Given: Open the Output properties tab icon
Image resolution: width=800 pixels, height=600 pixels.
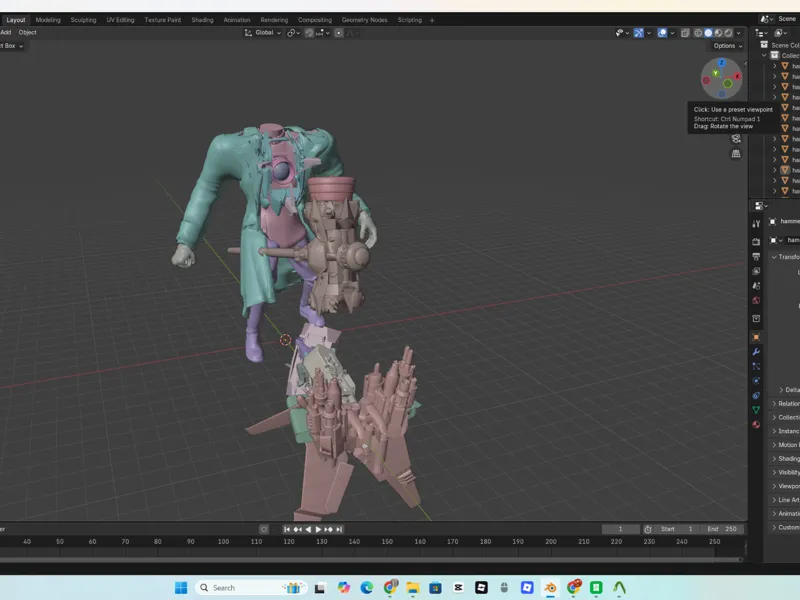Looking at the screenshot, I should coord(756,256).
